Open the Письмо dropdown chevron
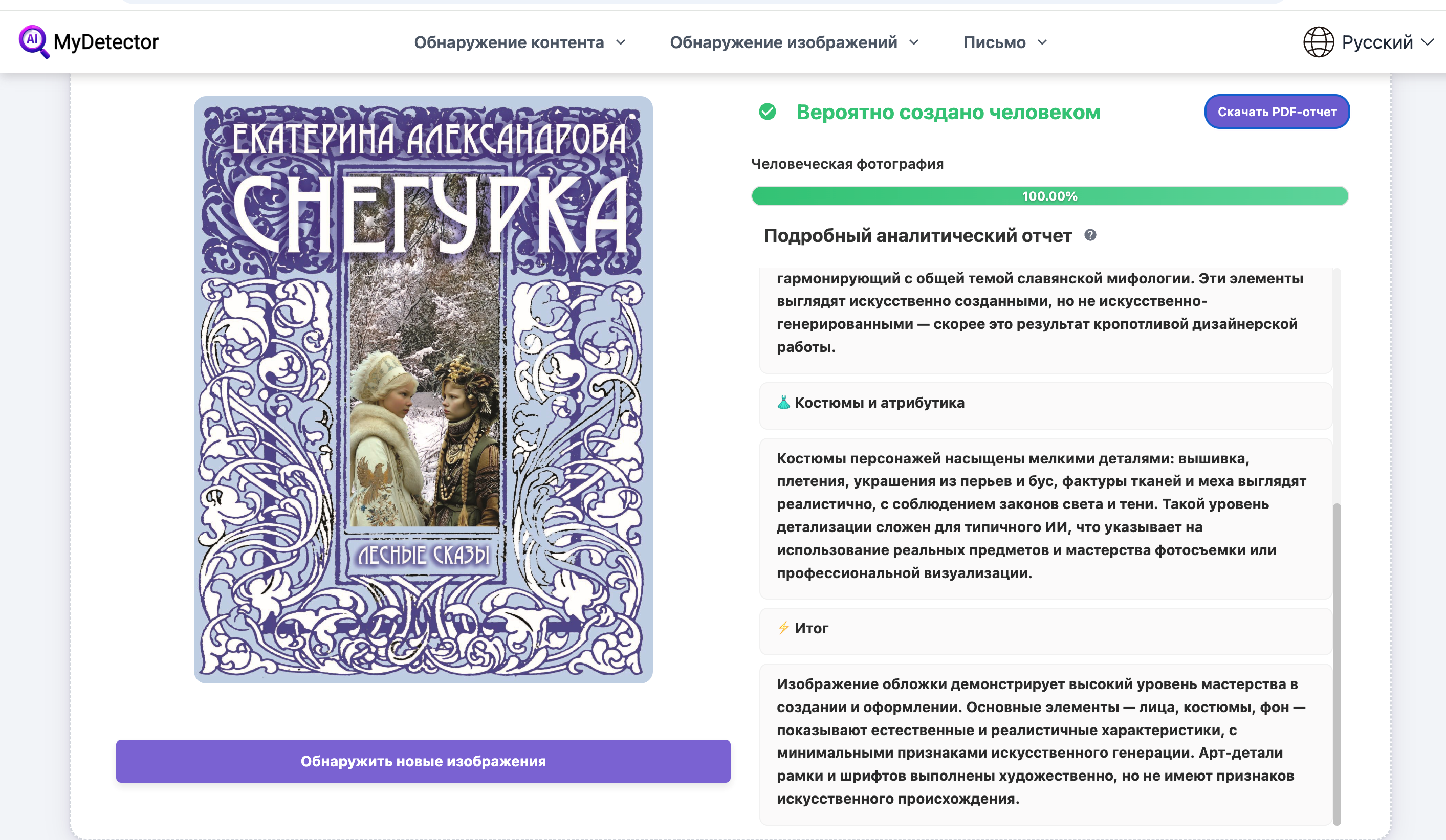Image resolution: width=1446 pixels, height=840 pixels. [x=1043, y=42]
